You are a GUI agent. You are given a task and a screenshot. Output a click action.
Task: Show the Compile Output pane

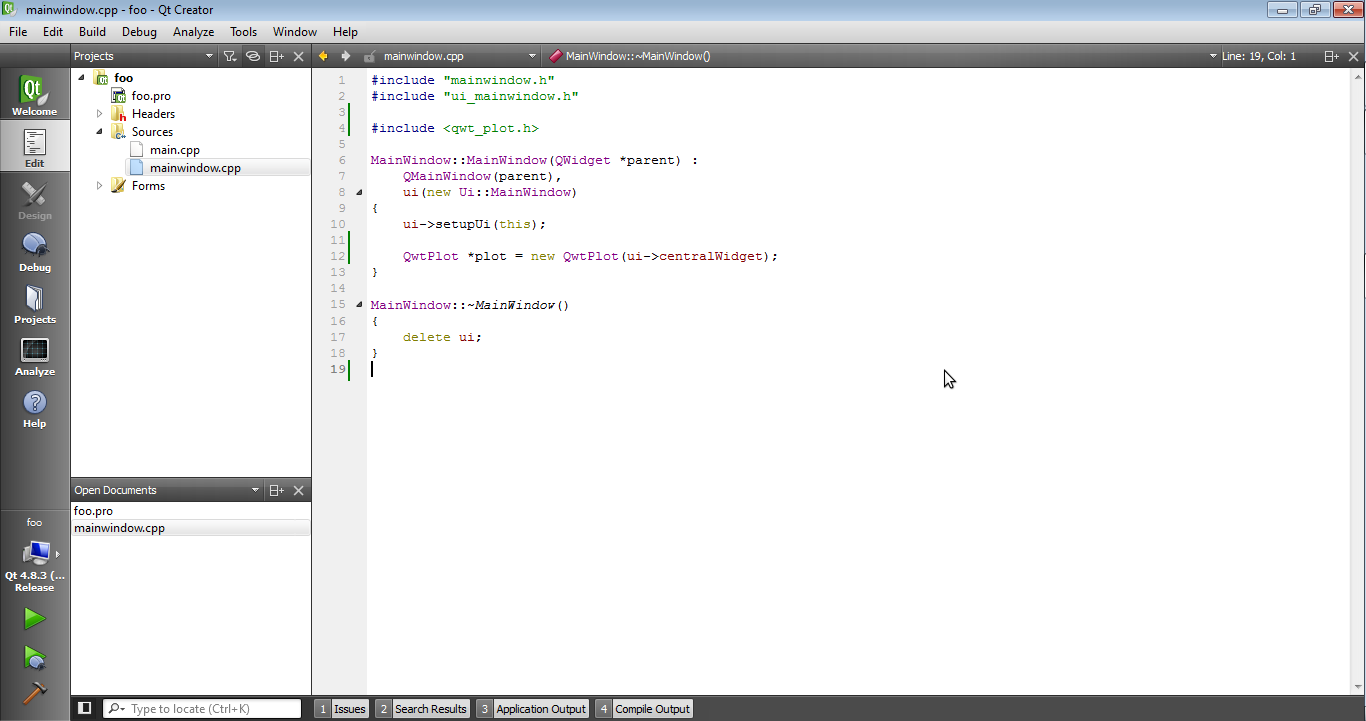[643, 709]
